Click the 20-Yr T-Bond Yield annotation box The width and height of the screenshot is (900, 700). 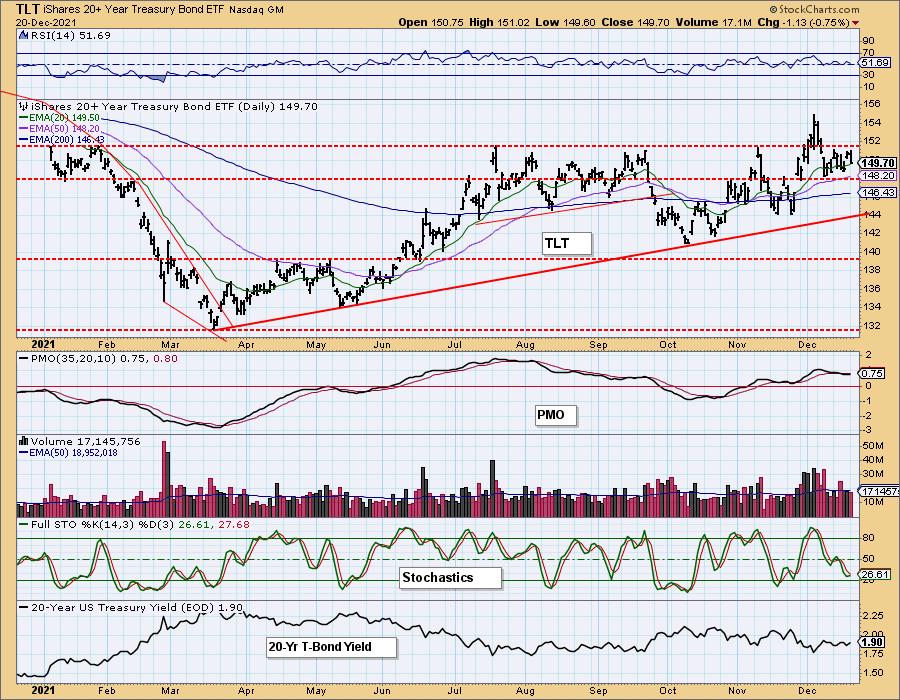tap(332, 647)
